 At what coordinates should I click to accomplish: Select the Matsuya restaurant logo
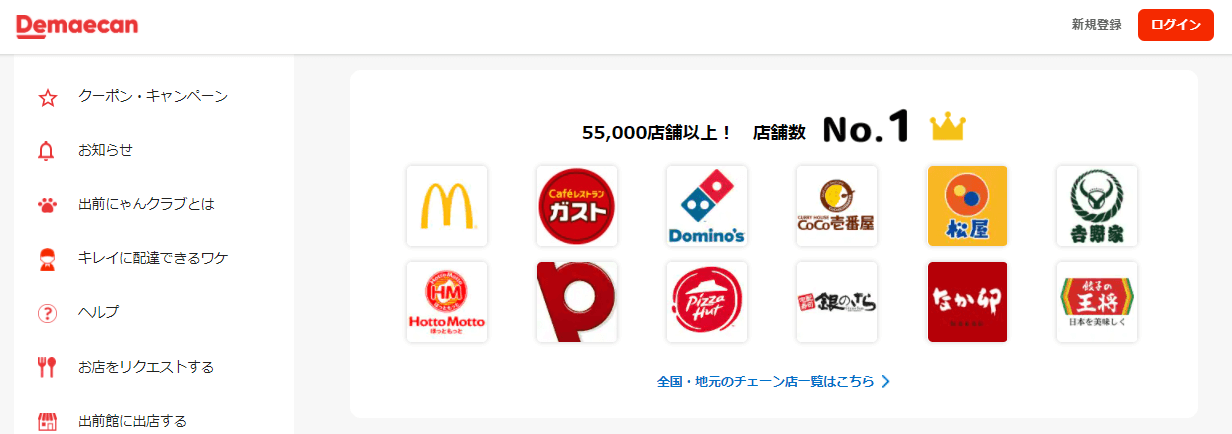tap(967, 206)
